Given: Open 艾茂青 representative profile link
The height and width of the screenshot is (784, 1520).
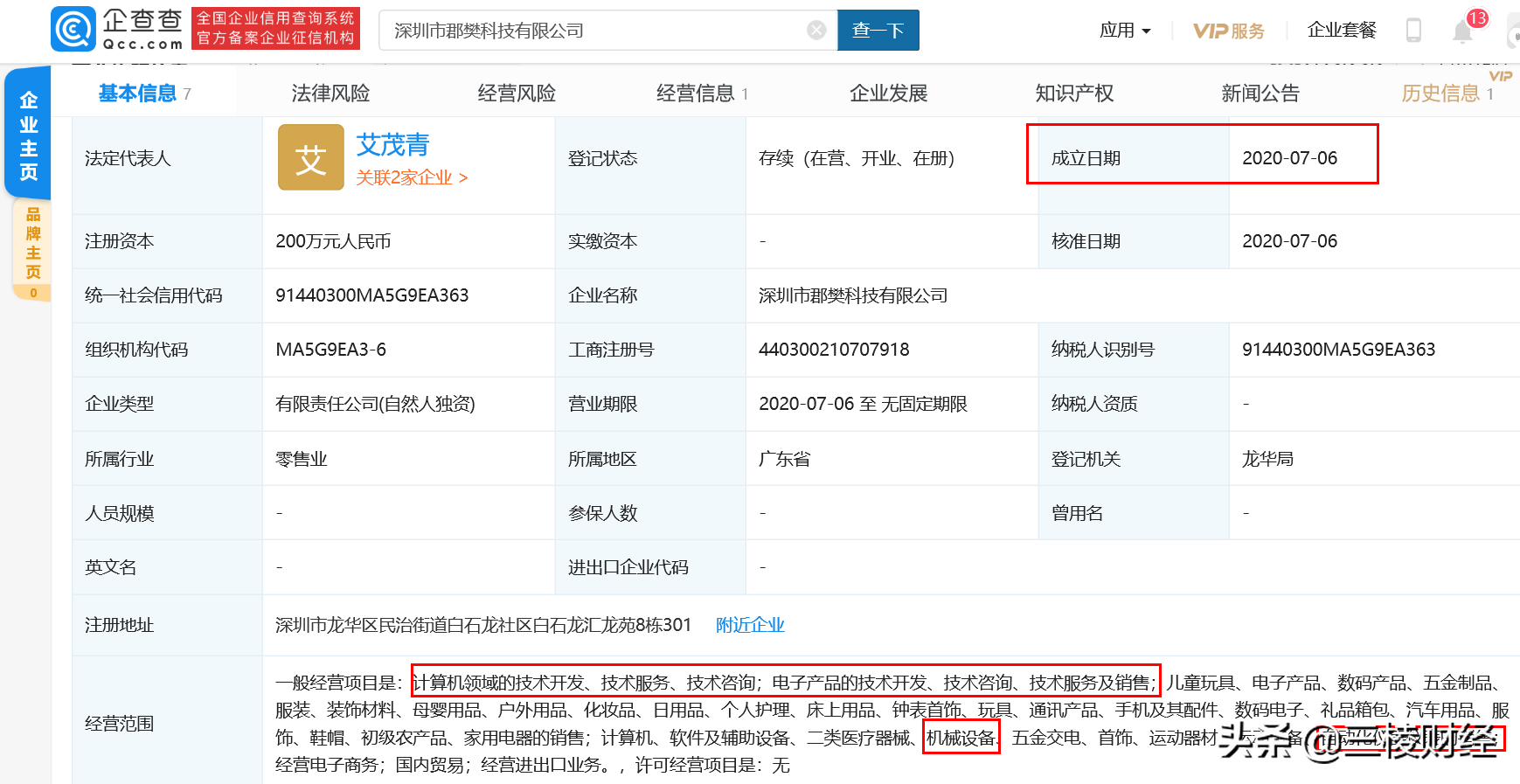Looking at the screenshot, I should [x=392, y=144].
